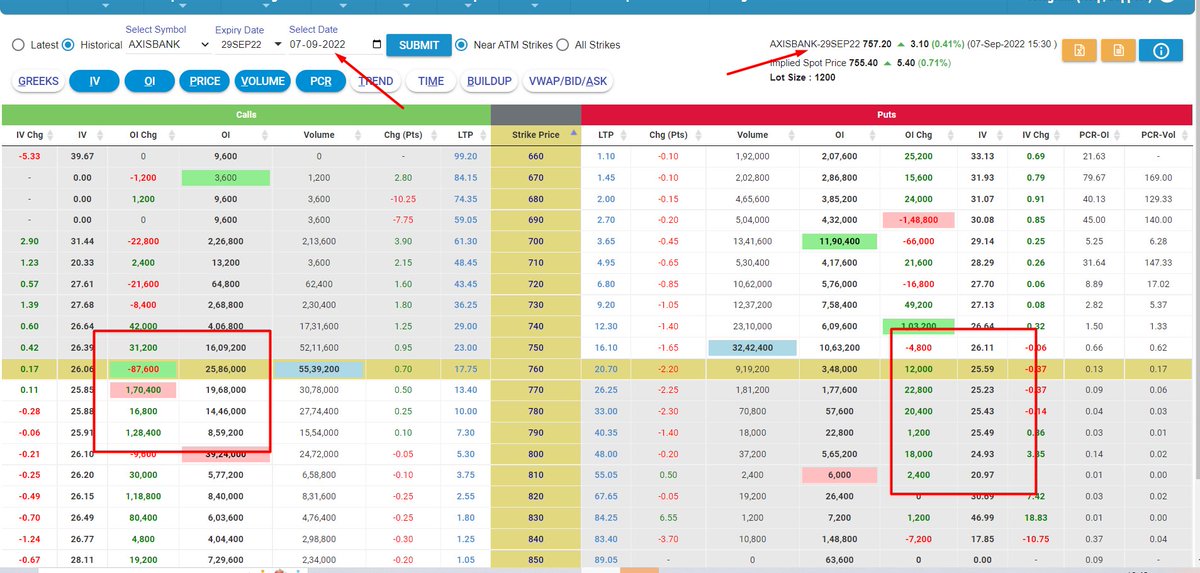Select the Latest radio button
Screen dimensions: 1200x573
click(18, 45)
